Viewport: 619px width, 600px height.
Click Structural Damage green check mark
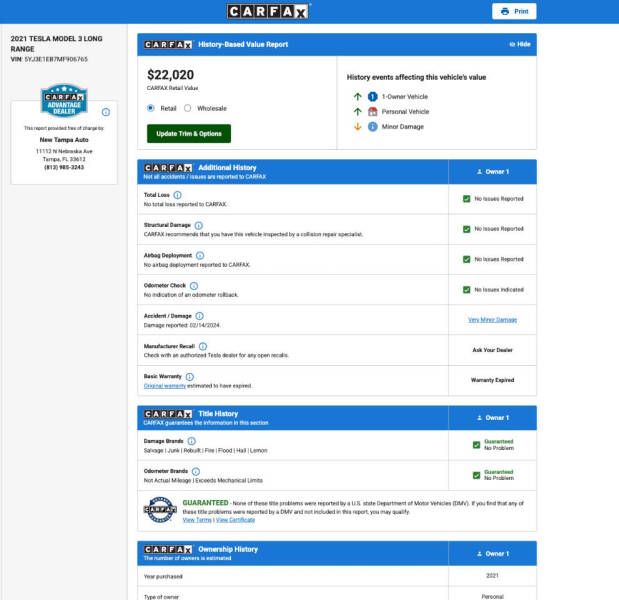click(467, 229)
